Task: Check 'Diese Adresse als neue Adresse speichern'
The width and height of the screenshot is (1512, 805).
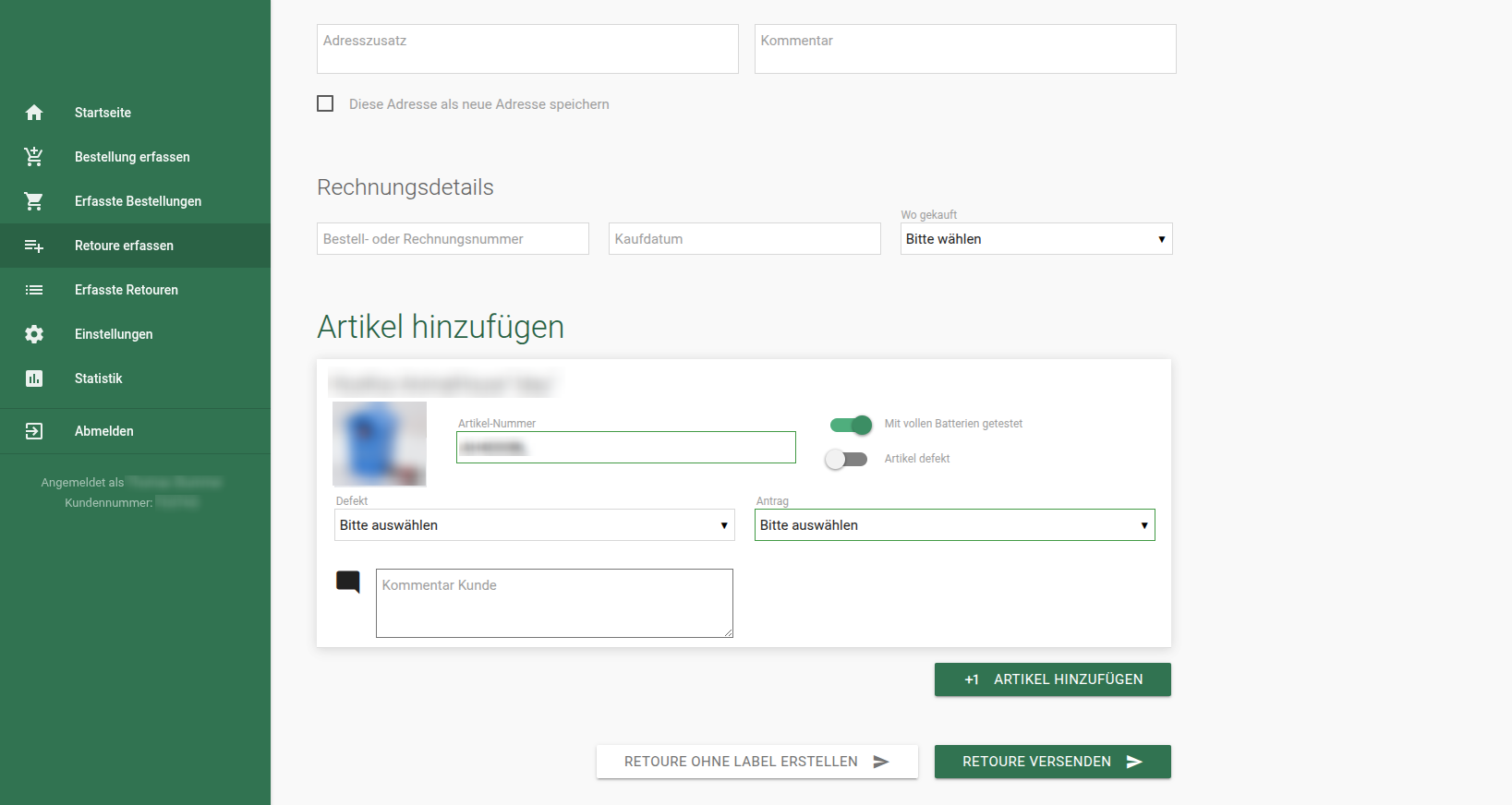Action: click(325, 103)
